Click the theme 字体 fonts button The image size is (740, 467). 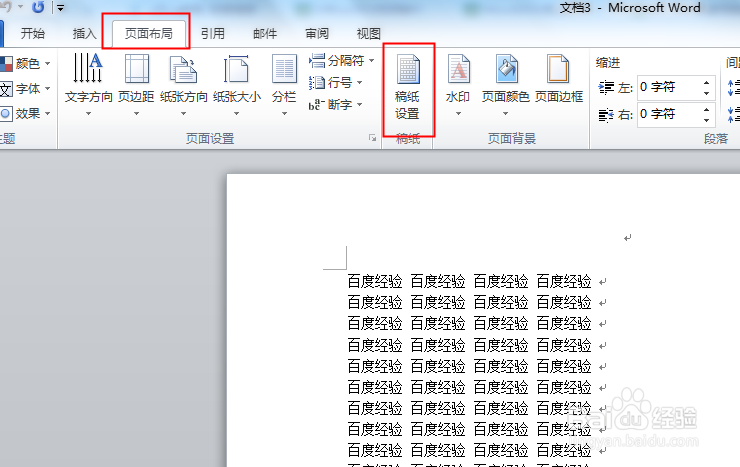point(25,89)
